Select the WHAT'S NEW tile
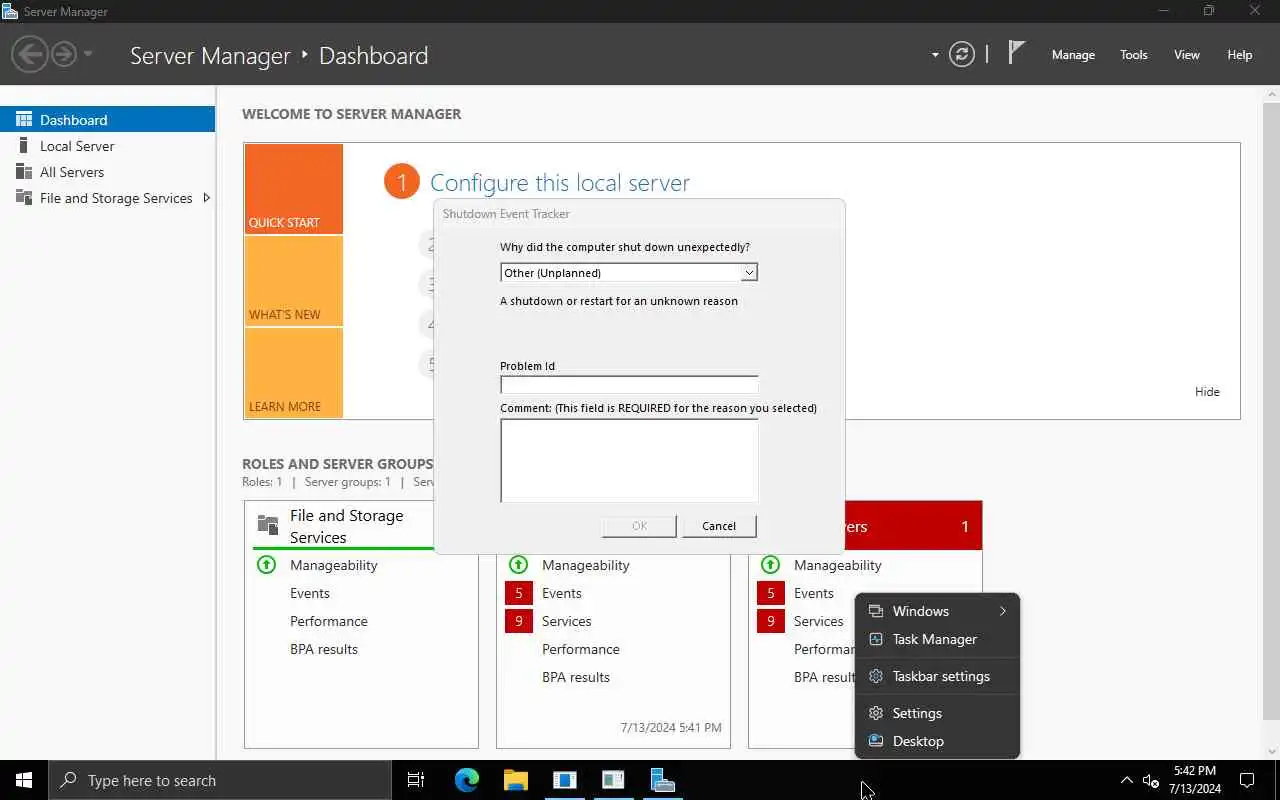This screenshot has height=800, width=1280. coord(293,281)
